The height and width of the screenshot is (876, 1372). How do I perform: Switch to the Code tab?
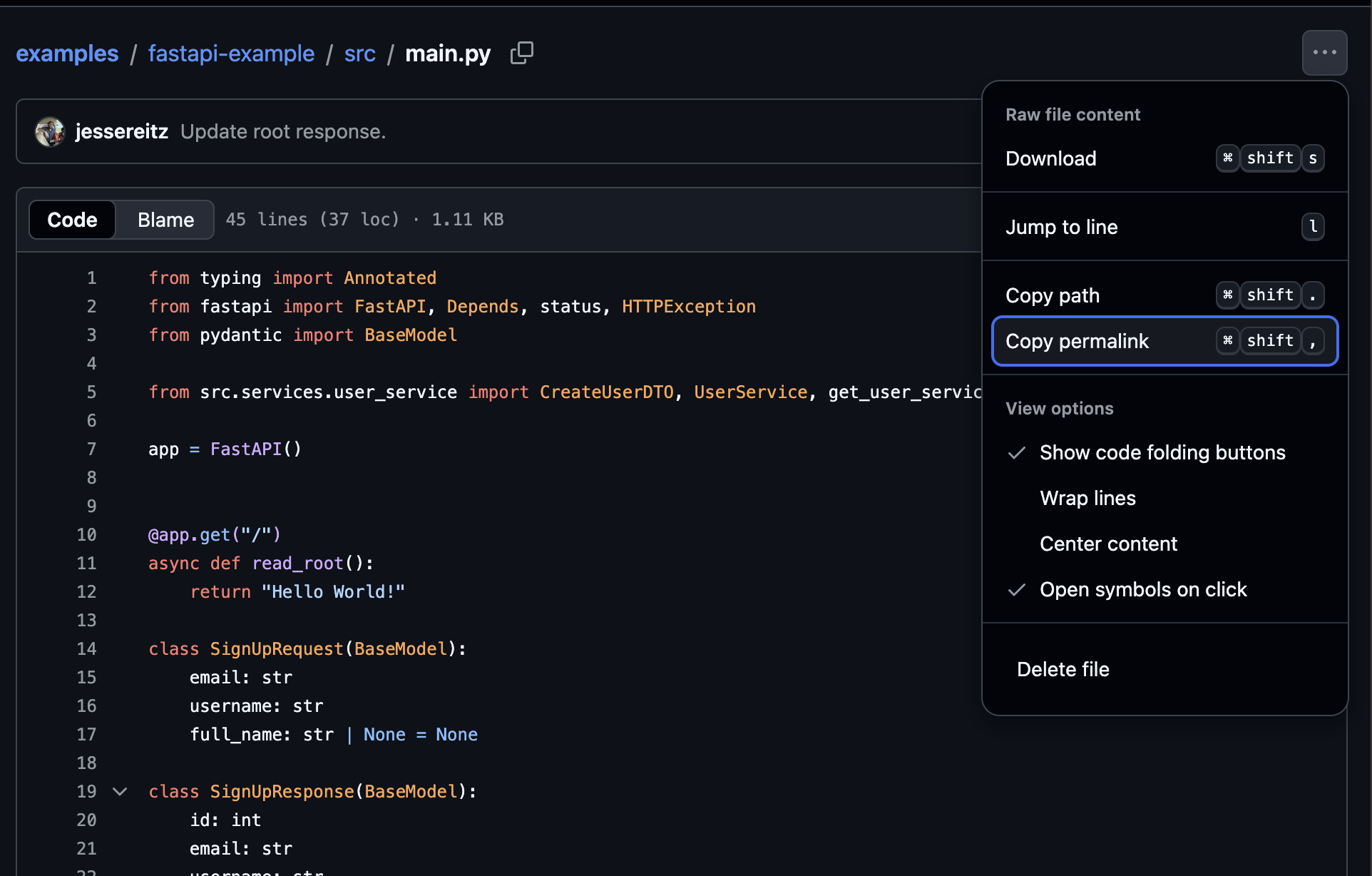coord(71,220)
